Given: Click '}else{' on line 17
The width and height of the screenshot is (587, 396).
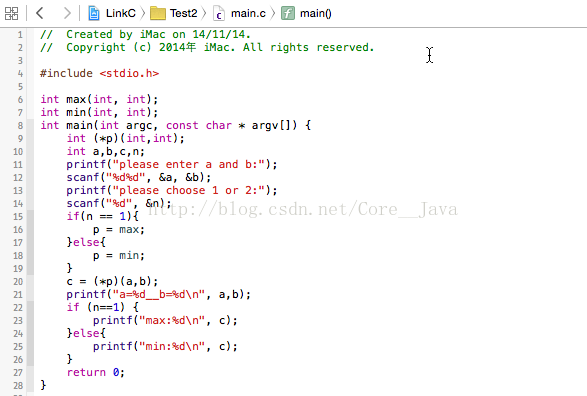Looking at the screenshot, I should (86, 243).
